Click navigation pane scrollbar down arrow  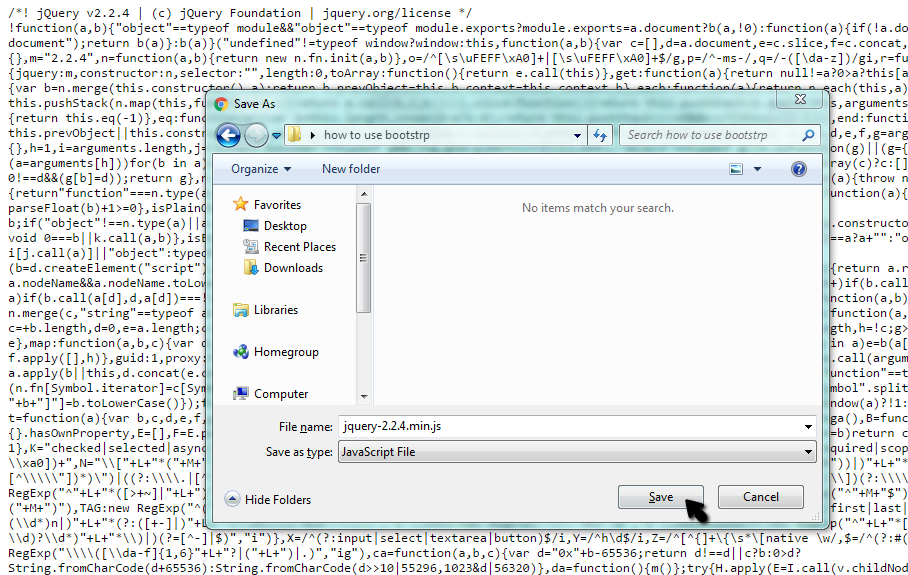[x=364, y=397]
